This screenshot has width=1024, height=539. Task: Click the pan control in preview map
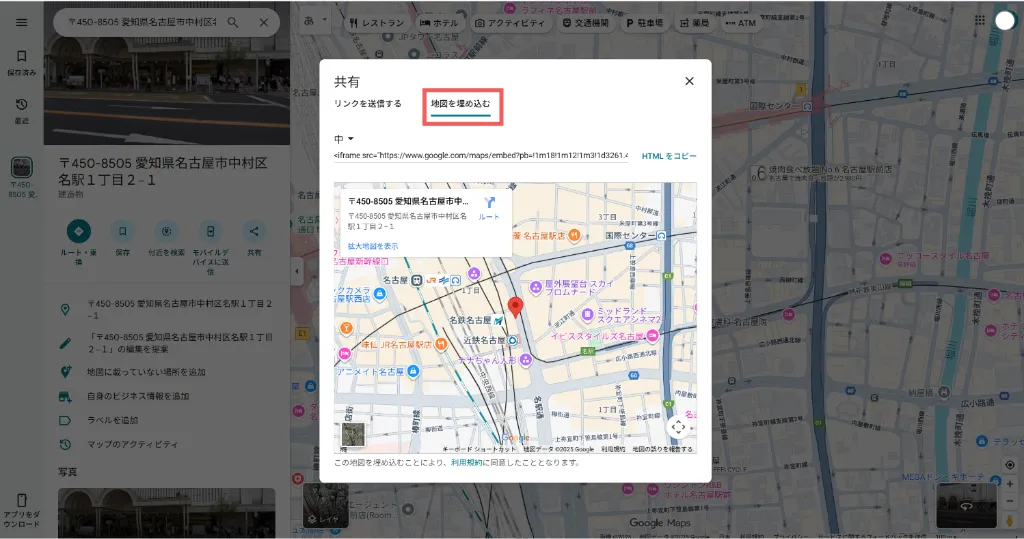(678, 427)
